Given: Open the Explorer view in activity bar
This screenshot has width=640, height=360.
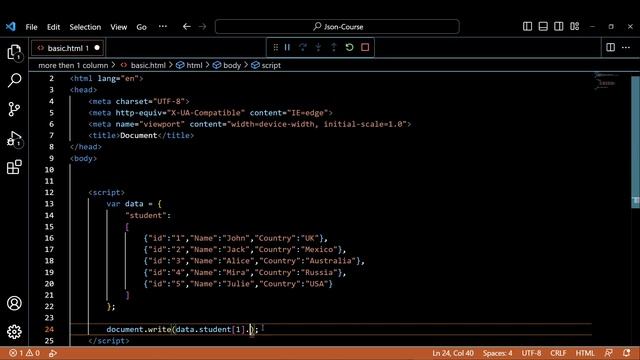Looking at the screenshot, I should tap(14, 53).
